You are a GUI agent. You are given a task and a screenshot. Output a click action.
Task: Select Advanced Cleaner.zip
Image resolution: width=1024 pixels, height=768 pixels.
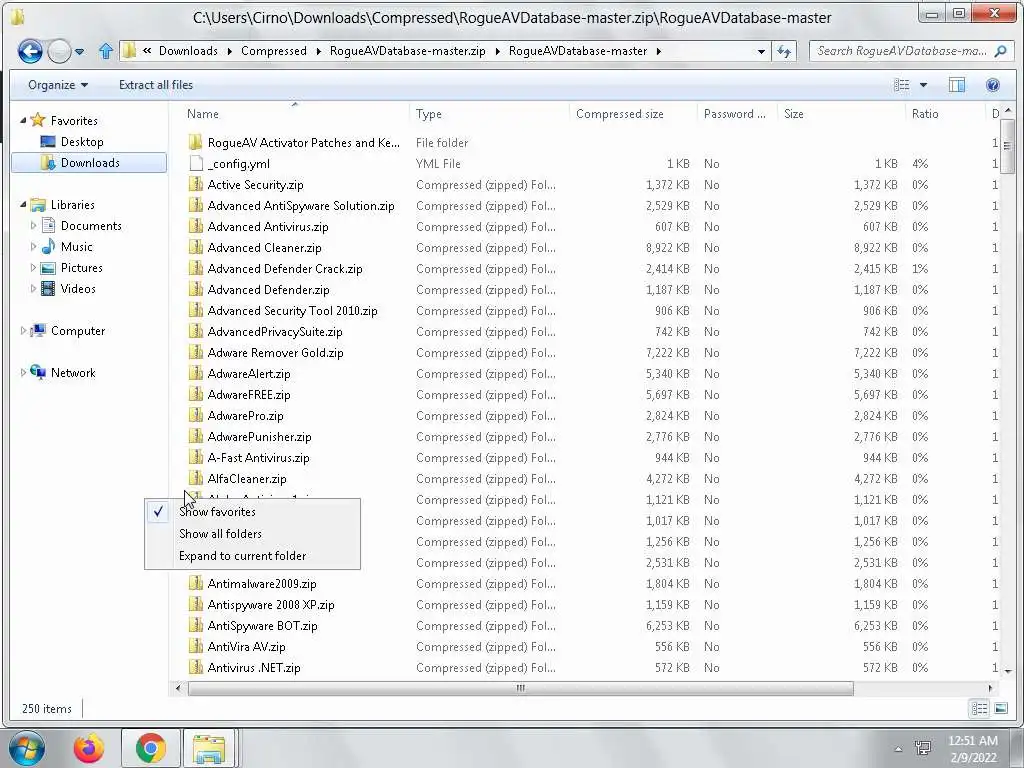click(x=264, y=248)
